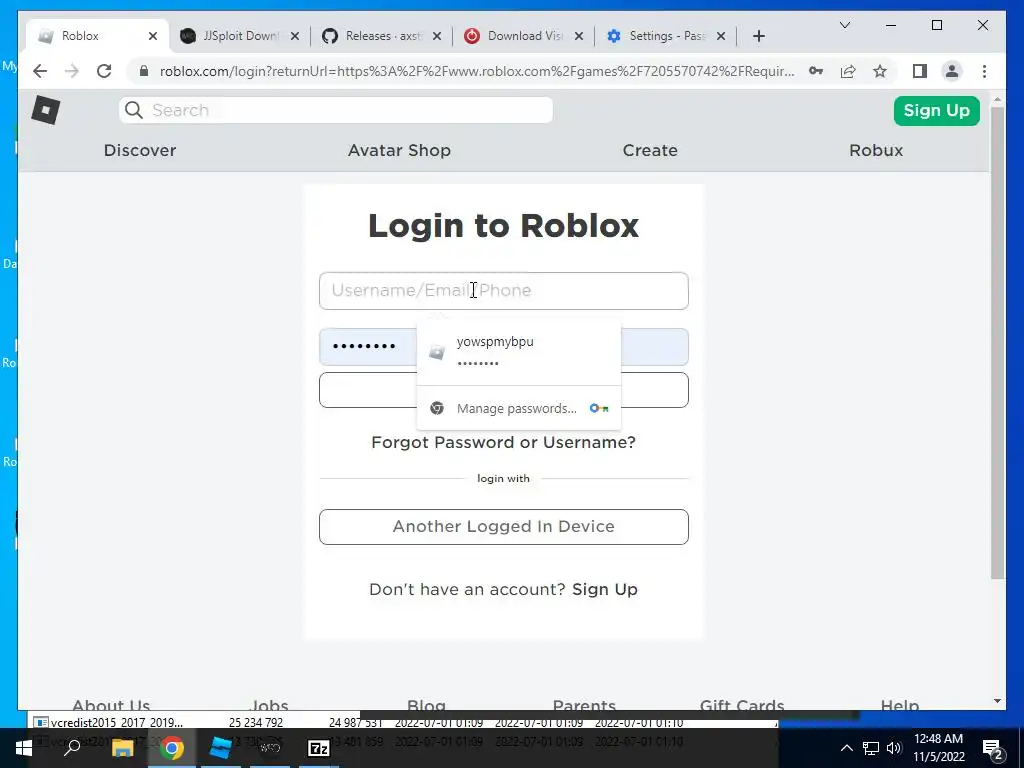Go back with the browser back arrow
The height and width of the screenshot is (768, 1024).
click(x=40, y=71)
